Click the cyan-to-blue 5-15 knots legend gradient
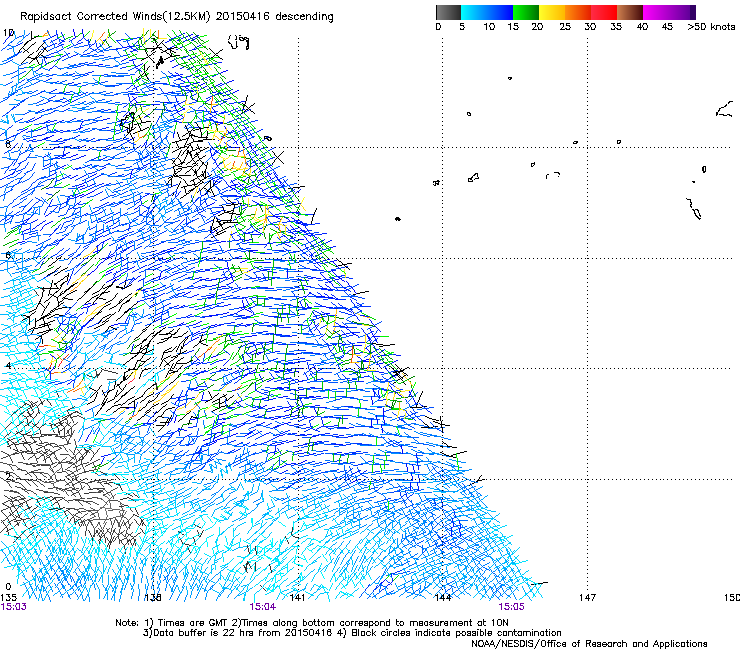This screenshot has width=740, height=650. click(x=487, y=12)
